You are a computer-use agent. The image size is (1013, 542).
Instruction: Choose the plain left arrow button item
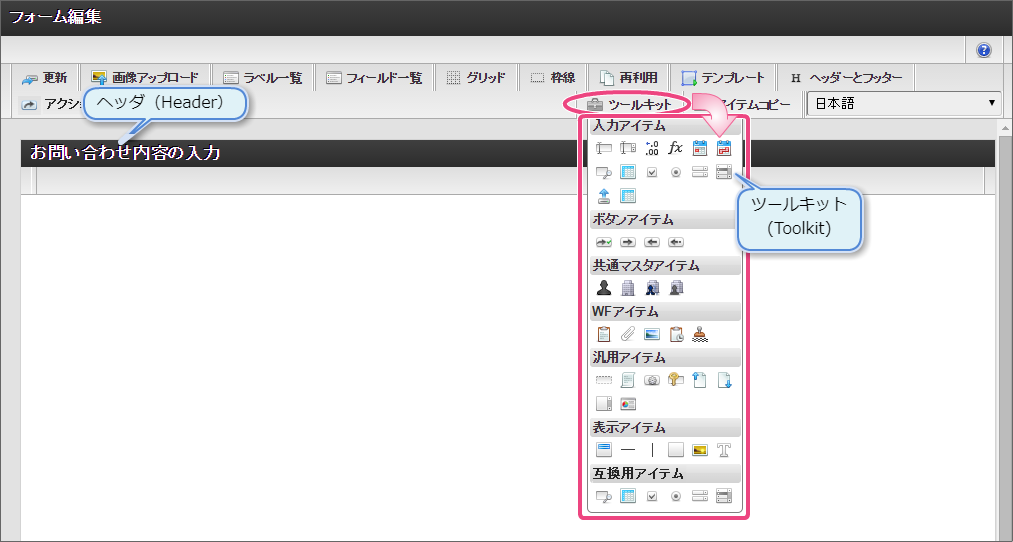652,242
